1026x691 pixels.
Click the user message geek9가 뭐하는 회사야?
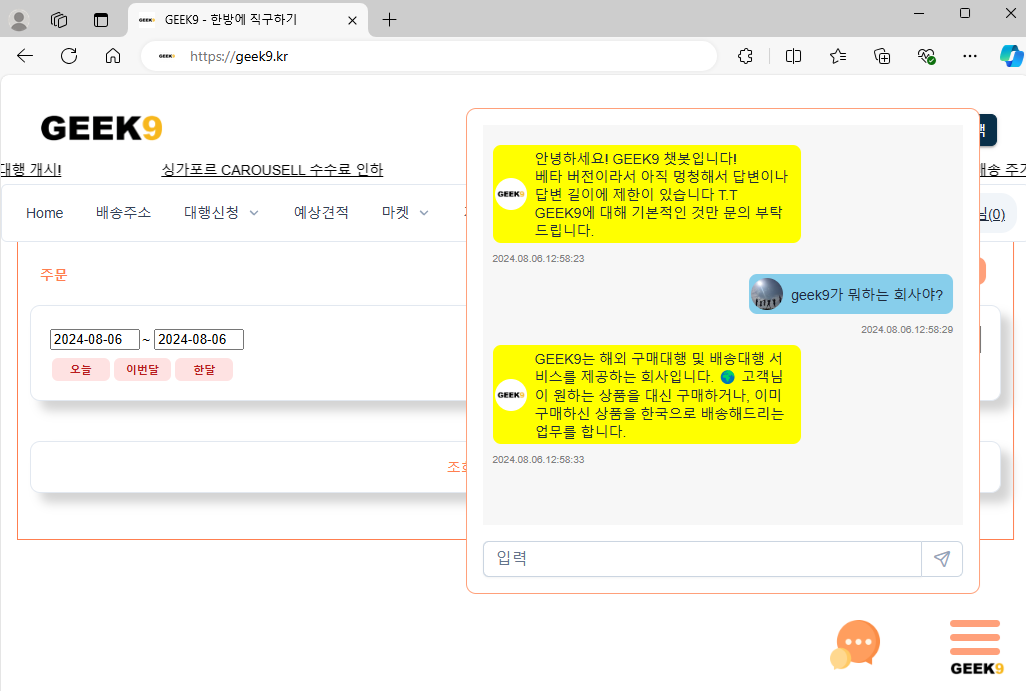pyautogui.click(x=867, y=294)
